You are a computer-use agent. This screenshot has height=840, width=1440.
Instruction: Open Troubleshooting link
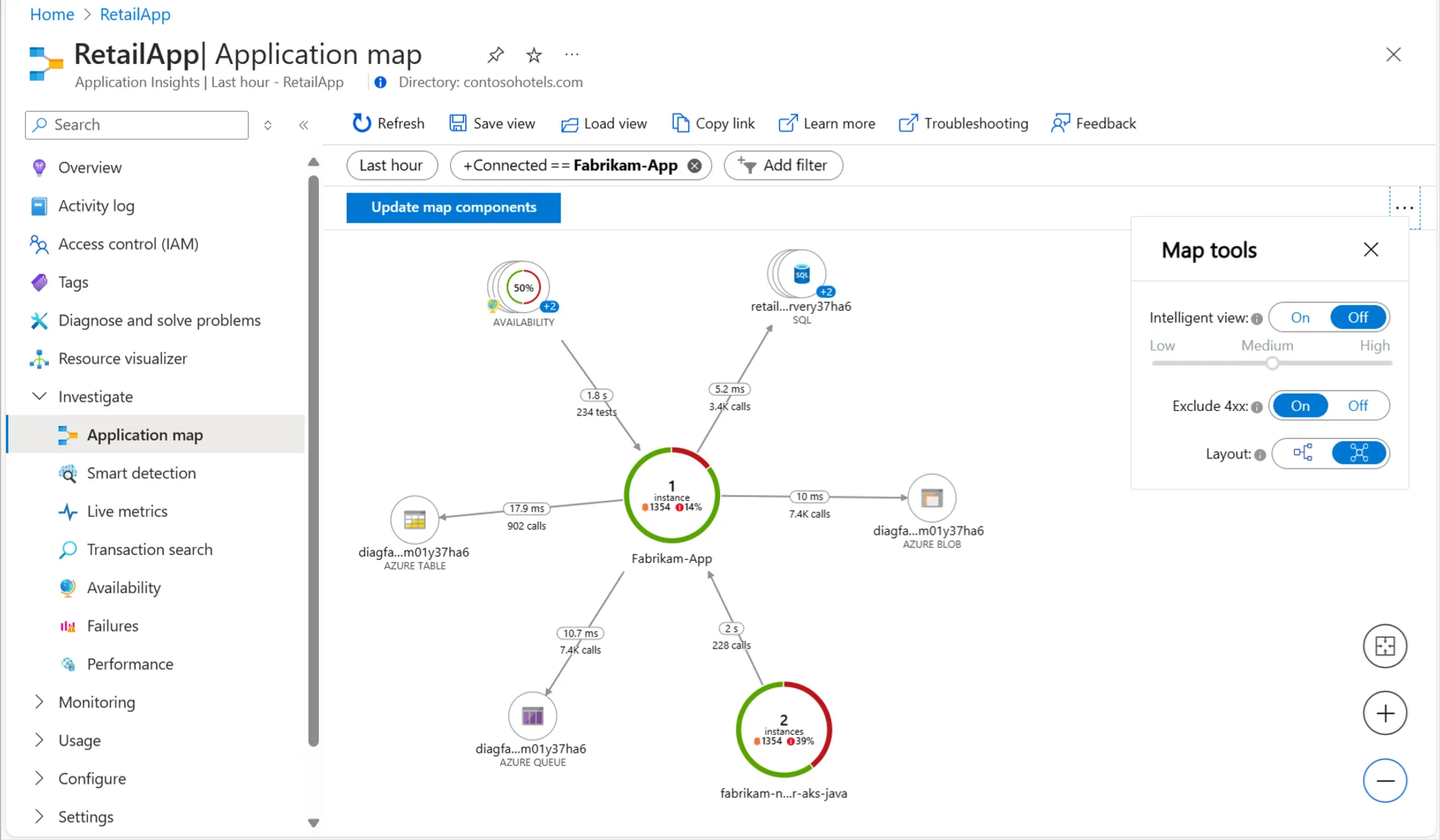point(964,124)
